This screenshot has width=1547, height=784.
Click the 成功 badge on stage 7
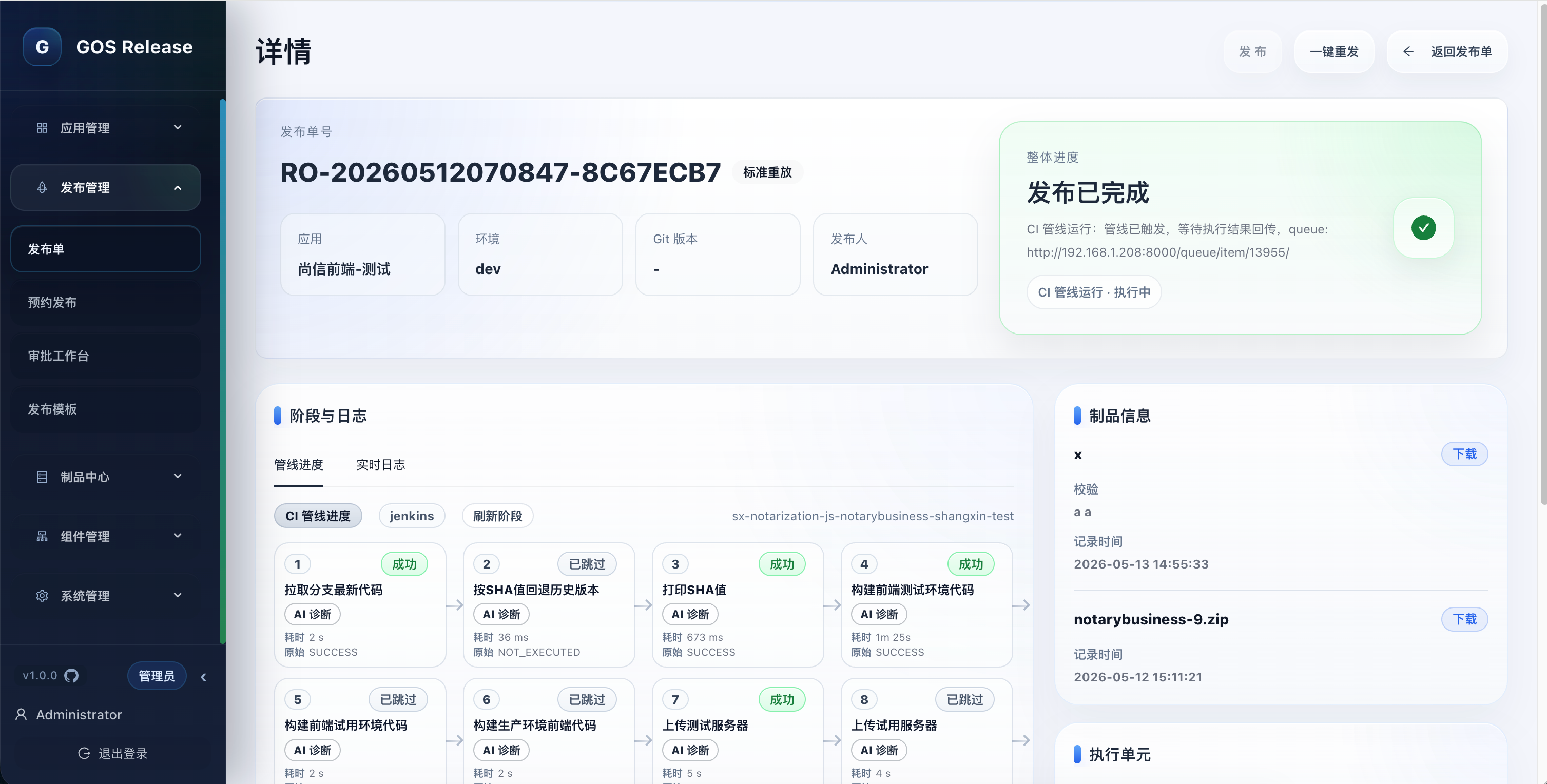(782, 699)
